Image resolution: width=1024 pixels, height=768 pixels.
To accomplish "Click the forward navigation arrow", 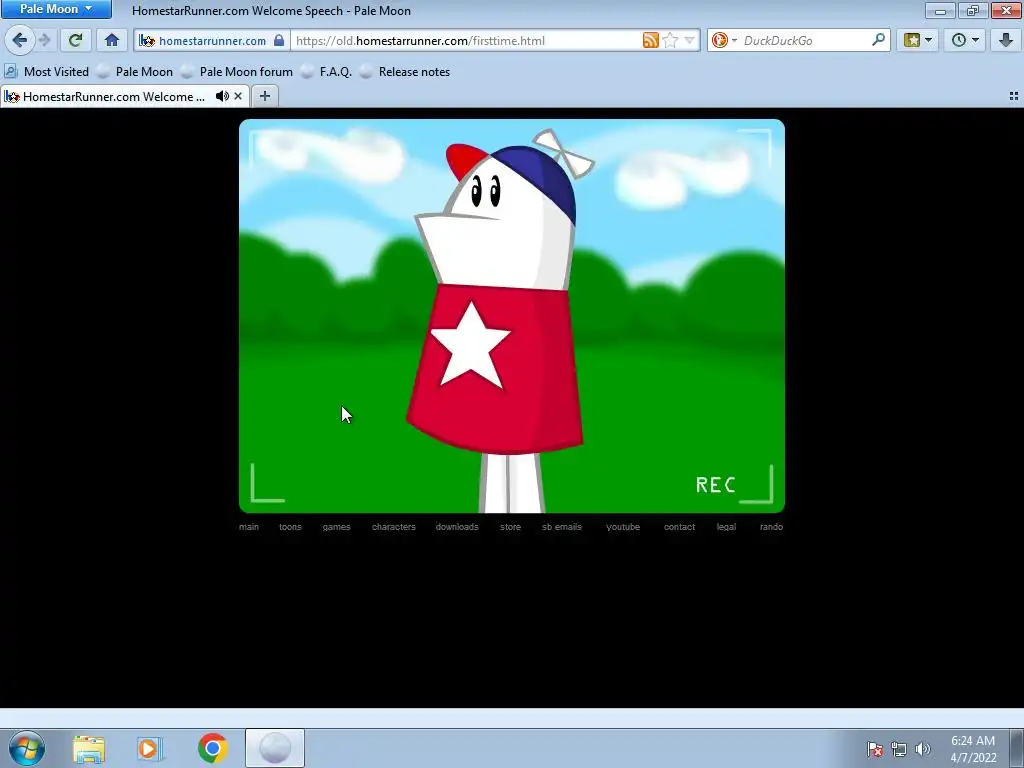I will (x=45, y=40).
